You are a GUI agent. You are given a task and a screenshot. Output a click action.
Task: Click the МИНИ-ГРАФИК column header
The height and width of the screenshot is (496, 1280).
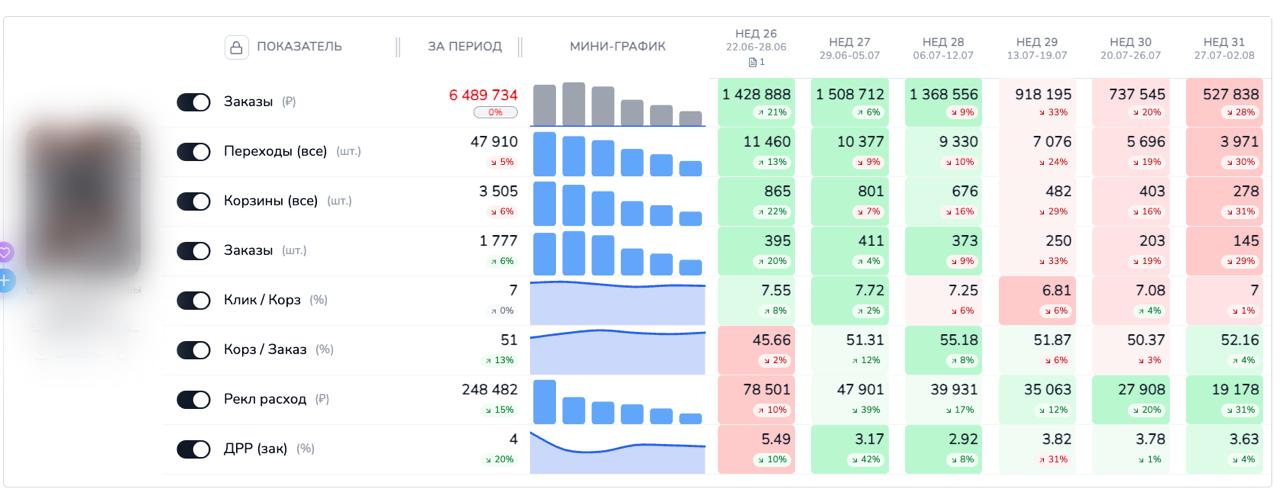pyautogui.click(x=618, y=47)
